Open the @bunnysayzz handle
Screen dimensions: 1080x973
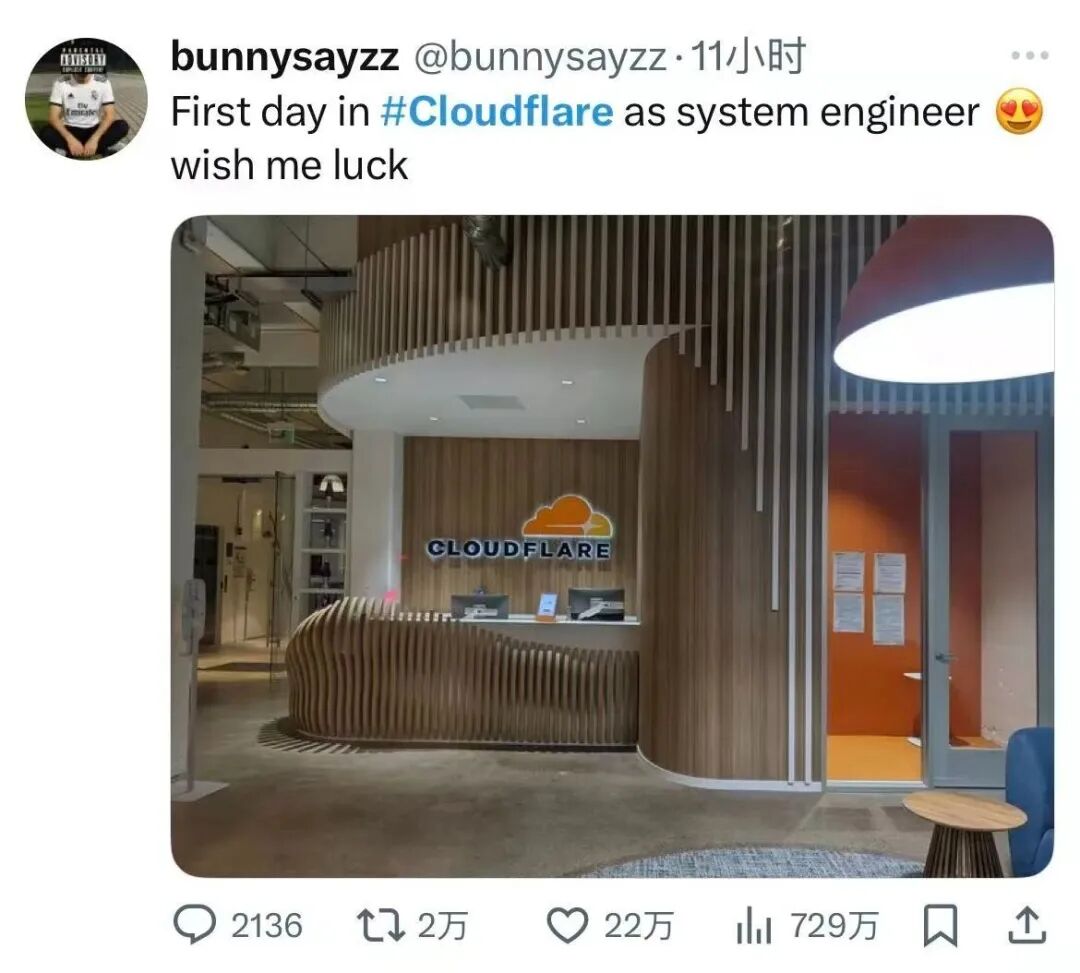point(540,56)
